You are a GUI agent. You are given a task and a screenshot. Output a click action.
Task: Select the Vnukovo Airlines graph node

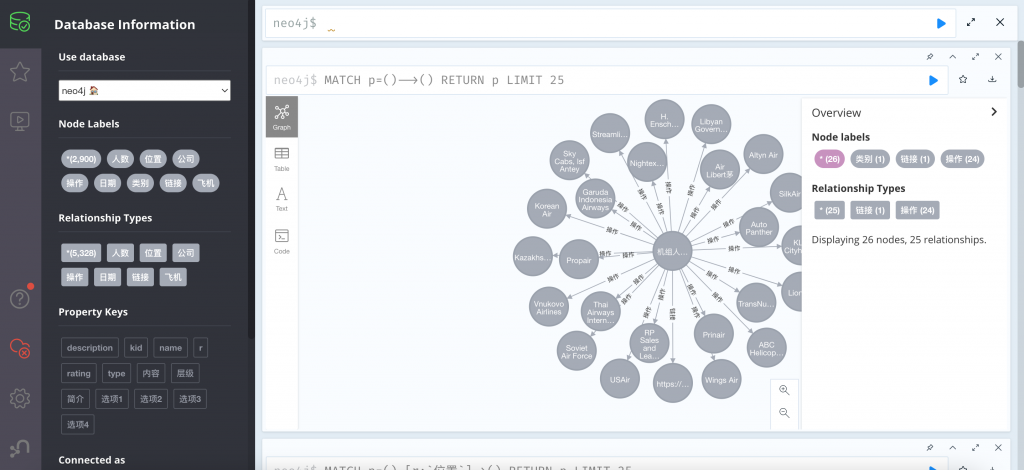(x=549, y=307)
